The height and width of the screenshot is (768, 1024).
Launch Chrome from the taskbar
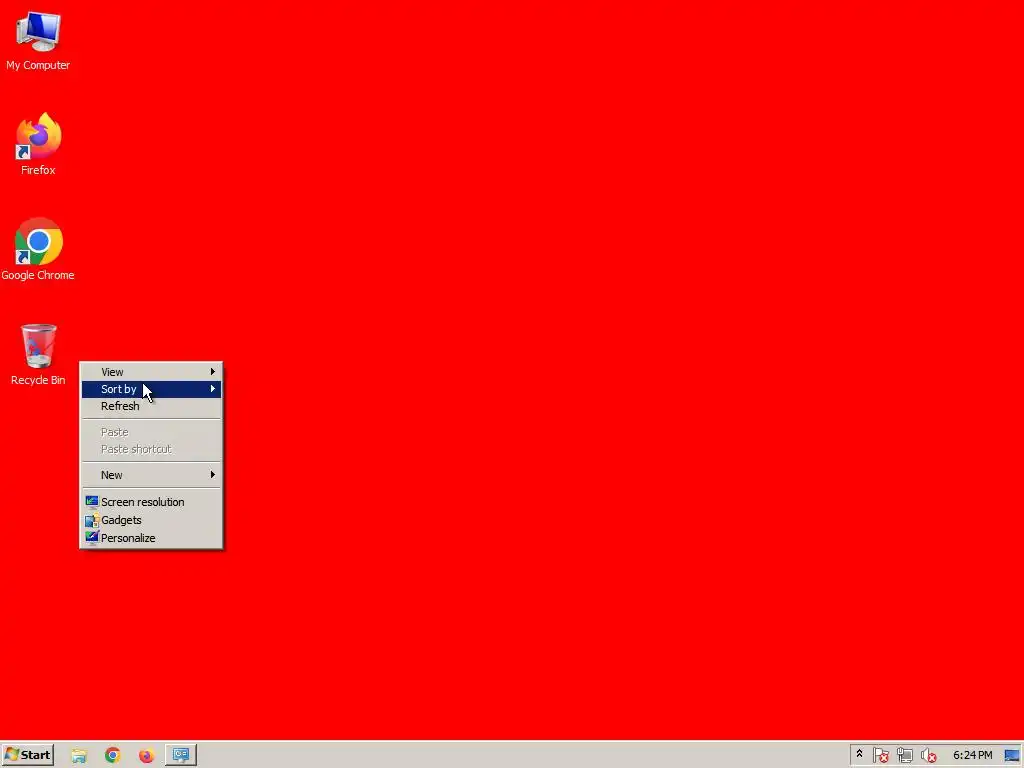(x=112, y=756)
